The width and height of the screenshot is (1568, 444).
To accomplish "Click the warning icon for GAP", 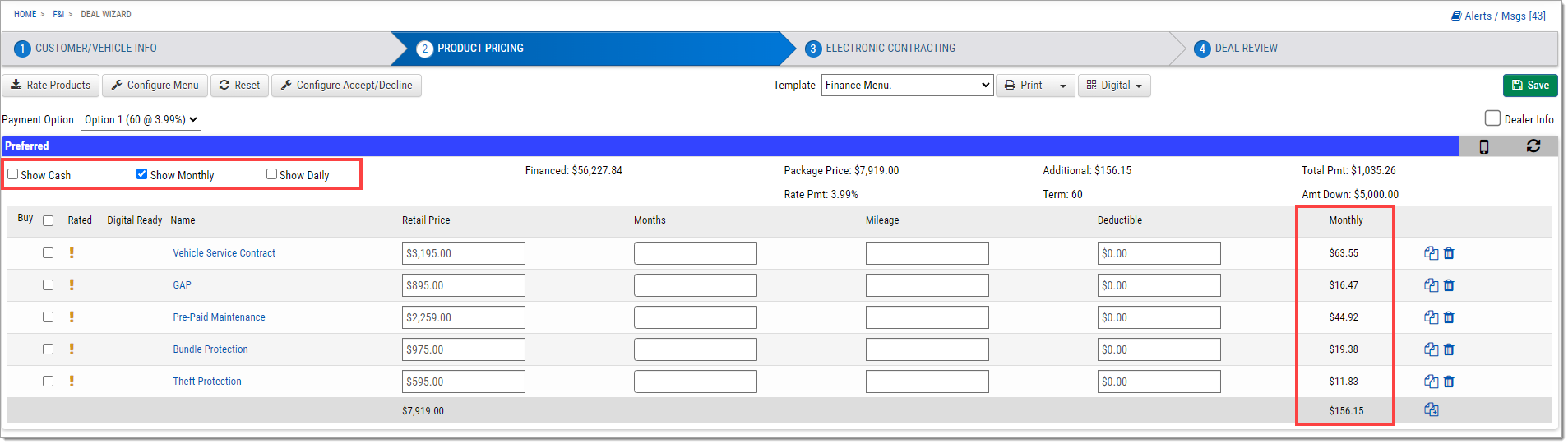I will tap(72, 284).
